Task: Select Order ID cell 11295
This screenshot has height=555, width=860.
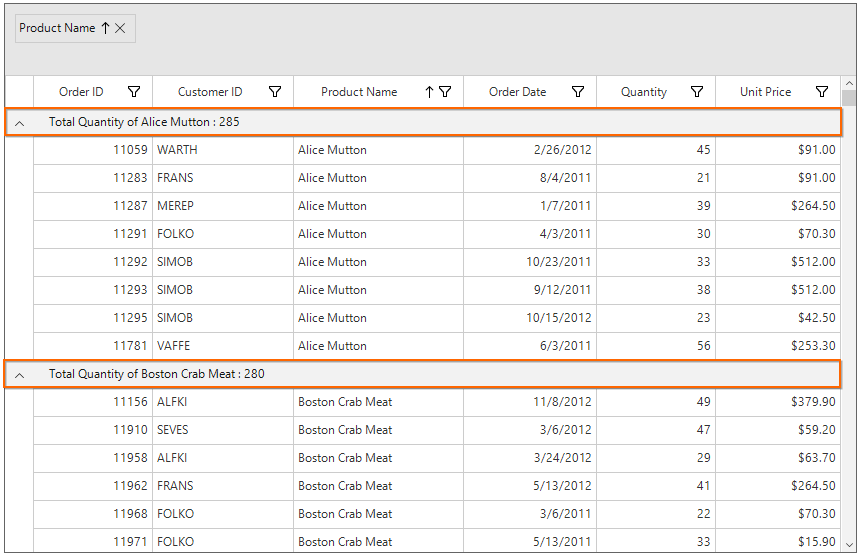Action: click(x=93, y=318)
